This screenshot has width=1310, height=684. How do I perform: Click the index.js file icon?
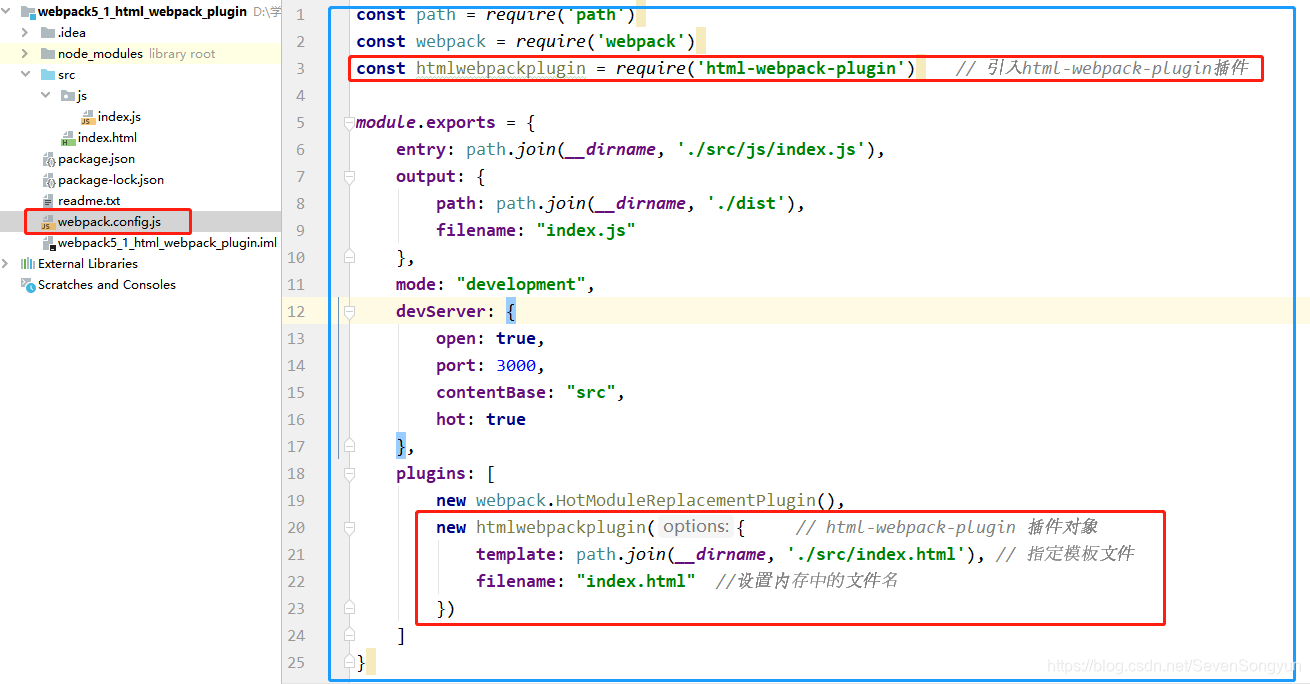point(88,118)
